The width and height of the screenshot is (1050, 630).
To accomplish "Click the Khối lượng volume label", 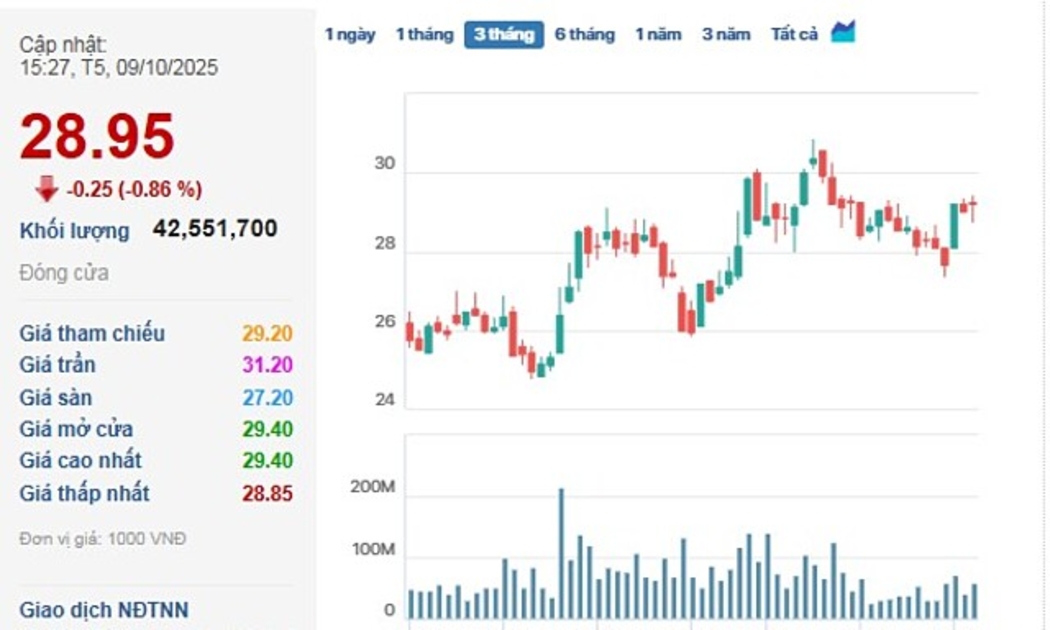I will tap(74, 231).
